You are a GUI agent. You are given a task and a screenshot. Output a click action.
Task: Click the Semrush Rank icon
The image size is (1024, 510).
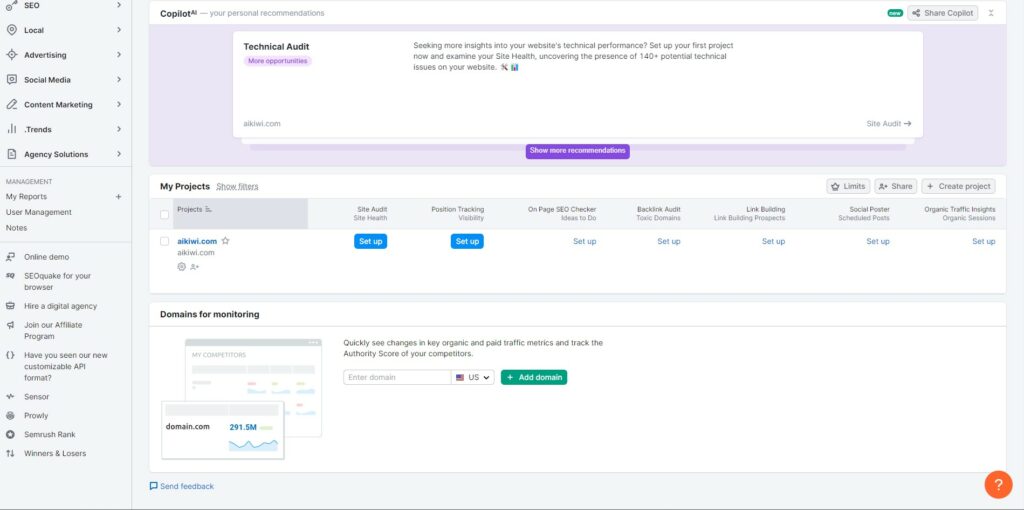coord(10,434)
